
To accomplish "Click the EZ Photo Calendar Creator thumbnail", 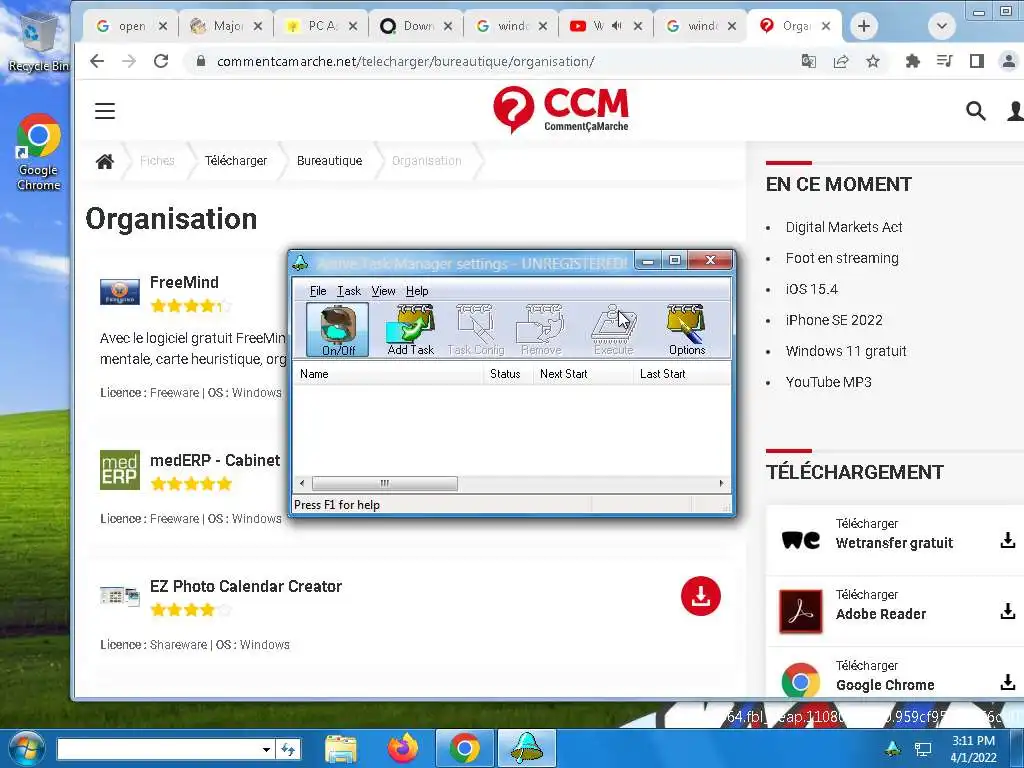I will [120, 596].
